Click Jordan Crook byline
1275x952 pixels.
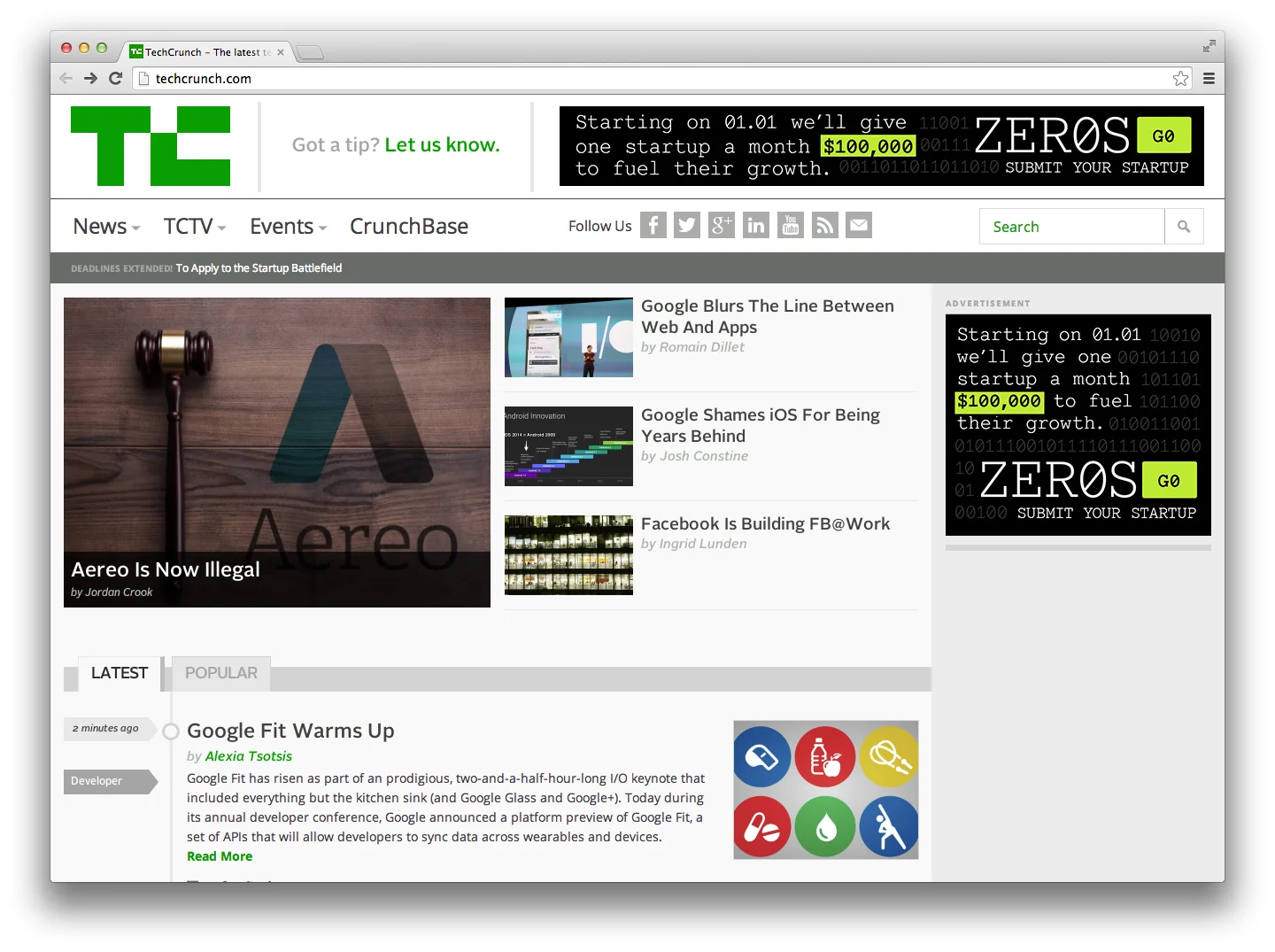tap(119, 592)
